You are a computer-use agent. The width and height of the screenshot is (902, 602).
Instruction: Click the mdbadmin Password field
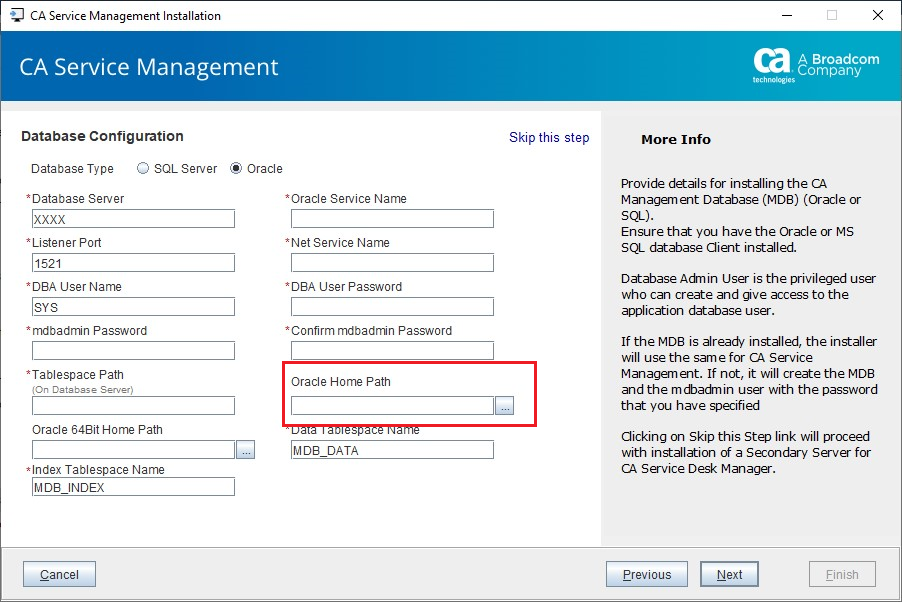click(133, 351)
